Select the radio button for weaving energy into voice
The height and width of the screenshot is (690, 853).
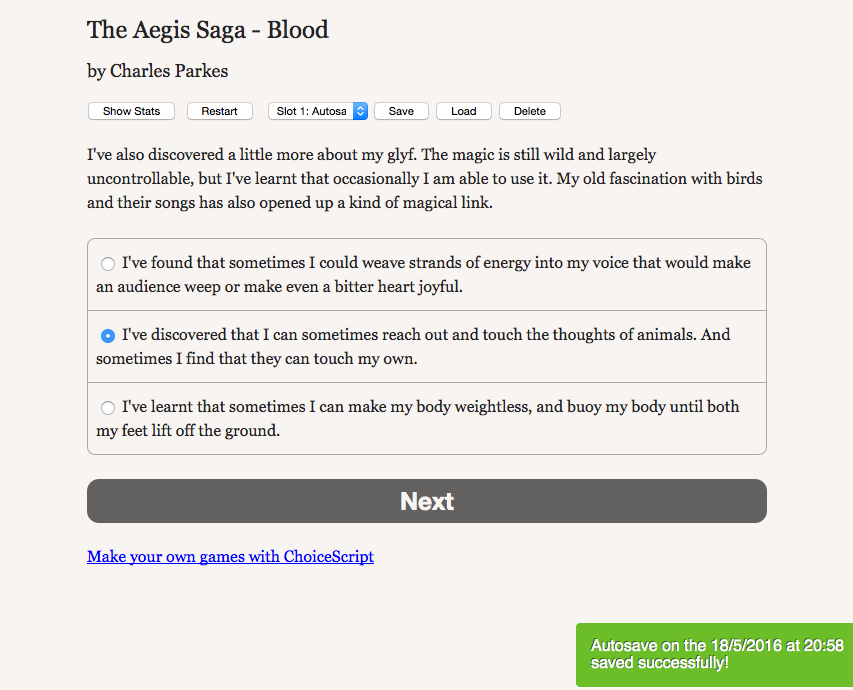108,264
